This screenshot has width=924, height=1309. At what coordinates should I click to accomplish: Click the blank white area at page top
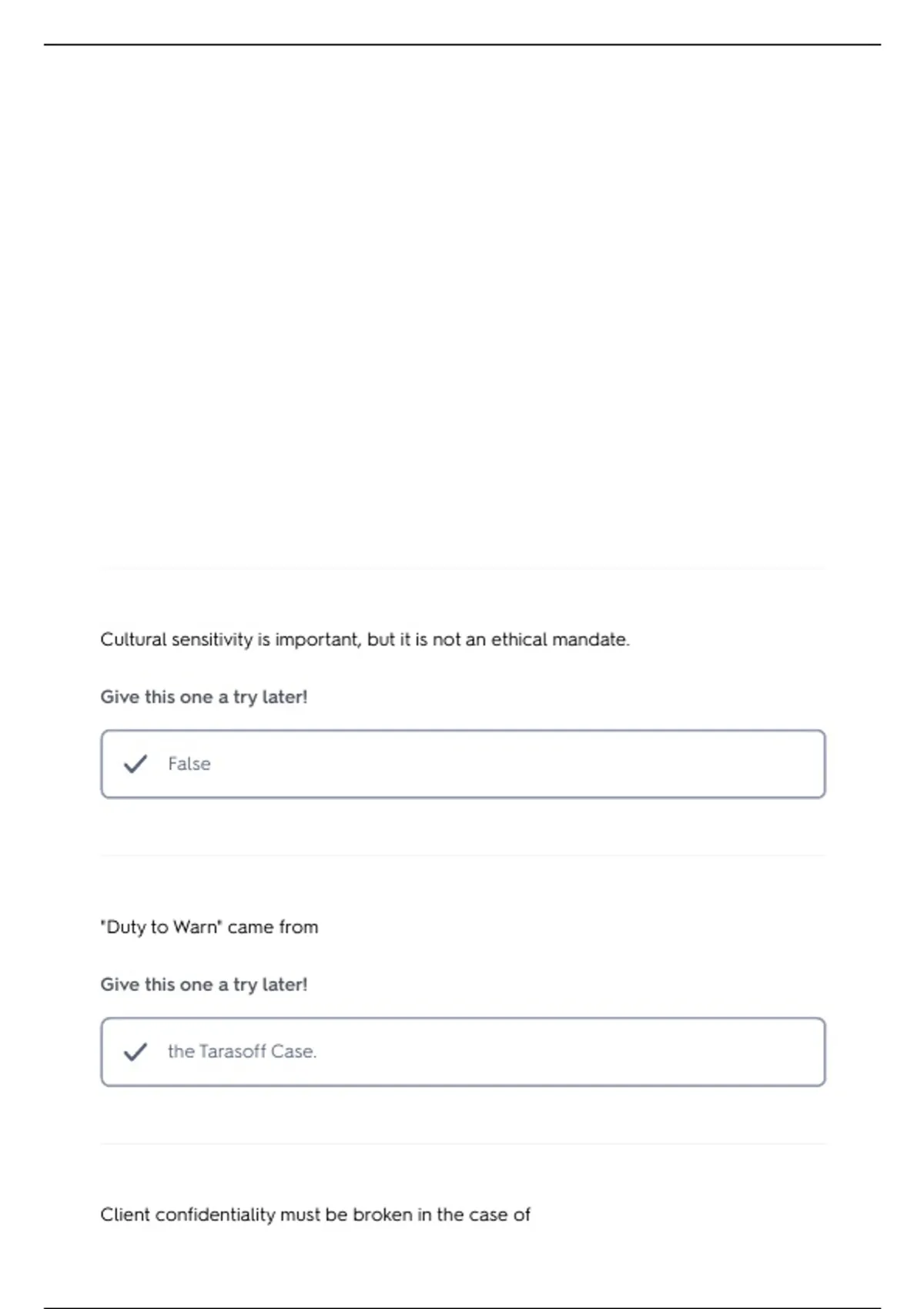point(462,300)
